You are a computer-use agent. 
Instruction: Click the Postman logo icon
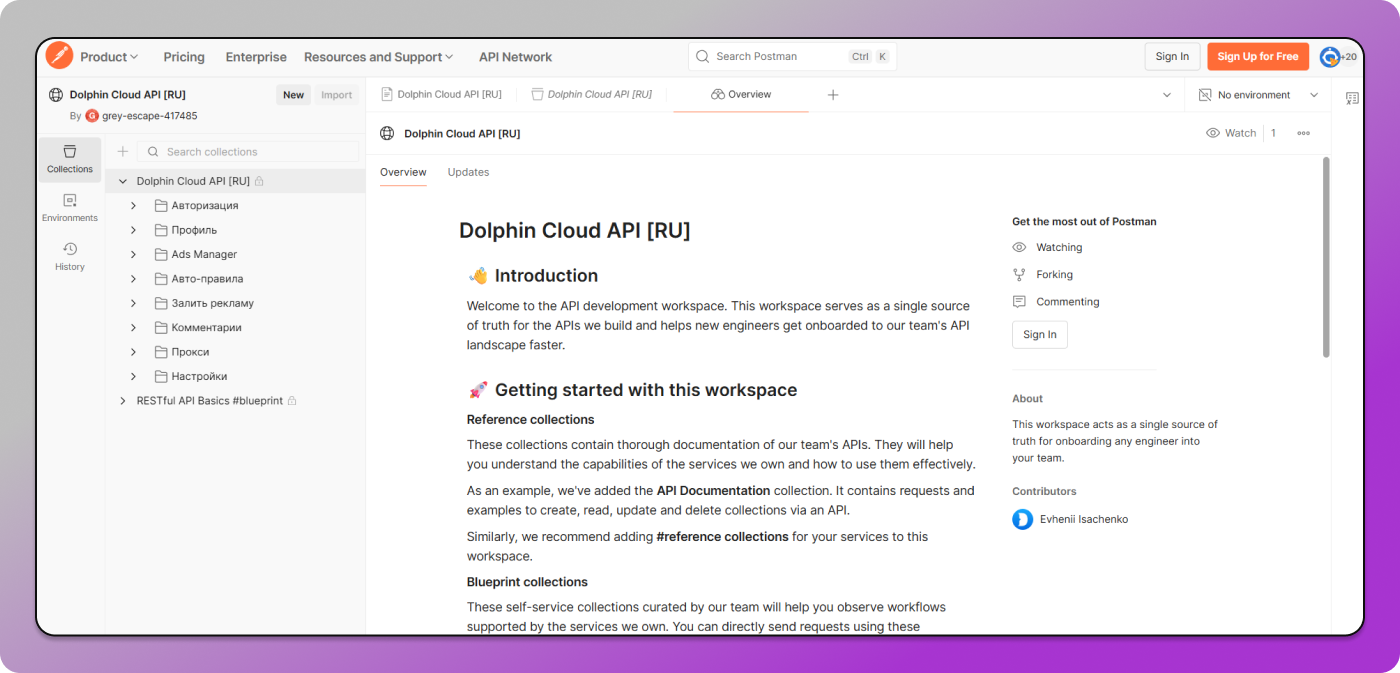tap(60, 56)
